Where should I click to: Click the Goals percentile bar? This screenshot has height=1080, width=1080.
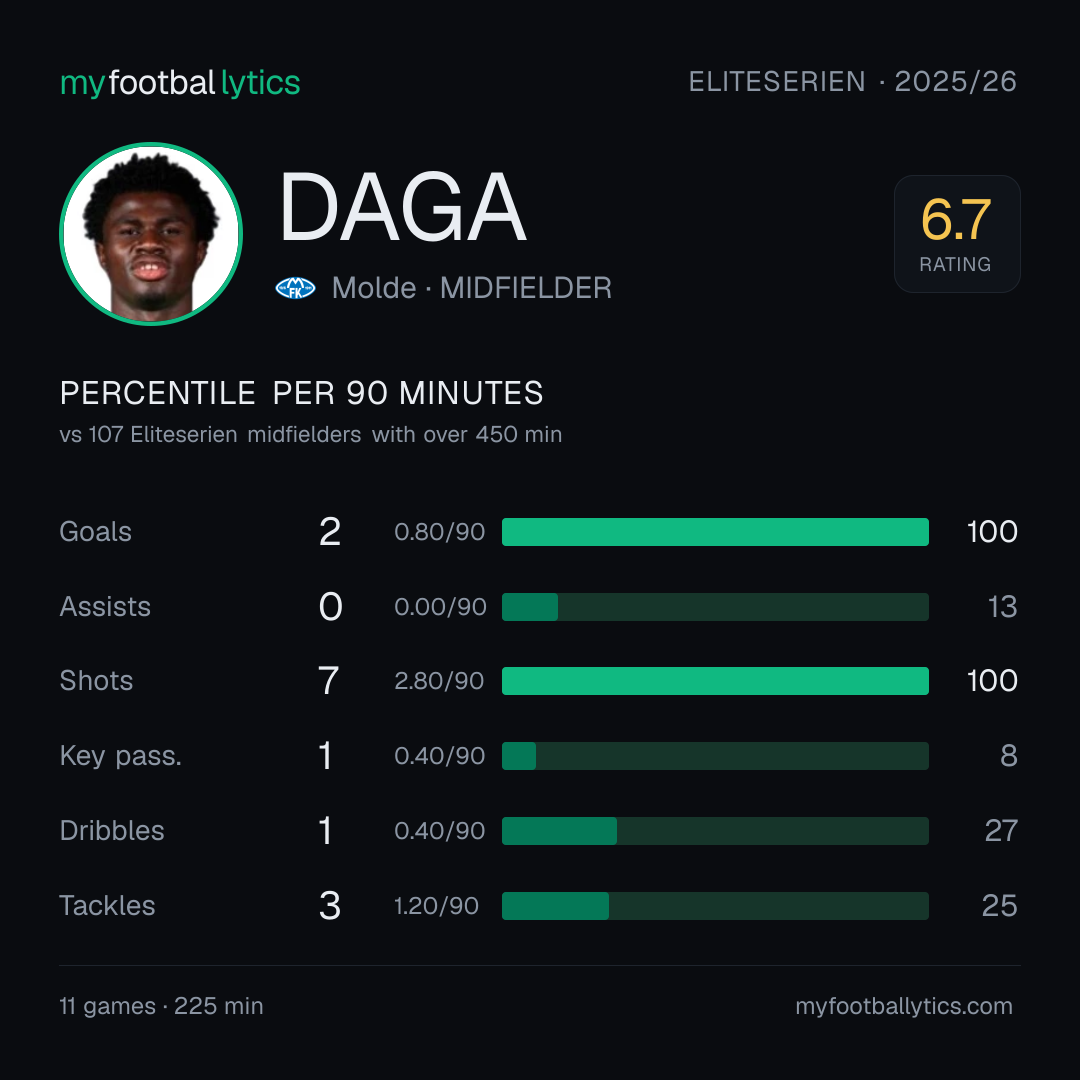(x=715, y=532)
